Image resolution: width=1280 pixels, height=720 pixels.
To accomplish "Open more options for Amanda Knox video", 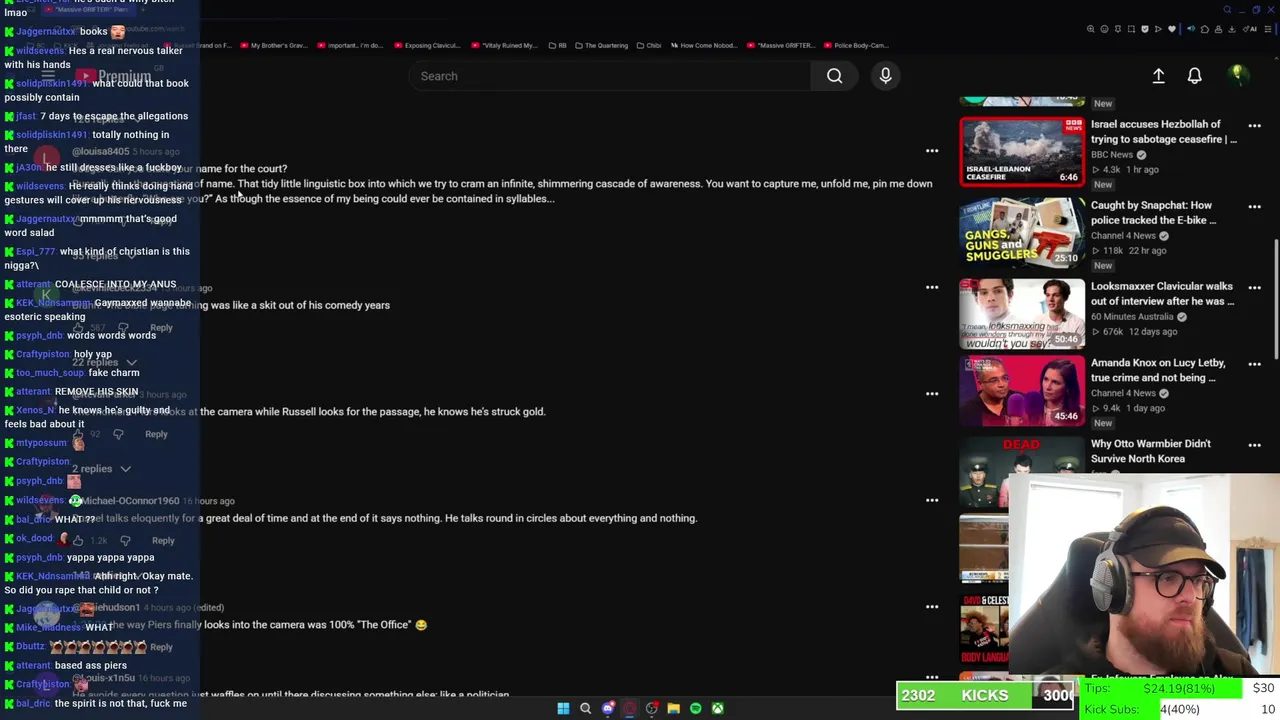I will tap(1254, 364).
